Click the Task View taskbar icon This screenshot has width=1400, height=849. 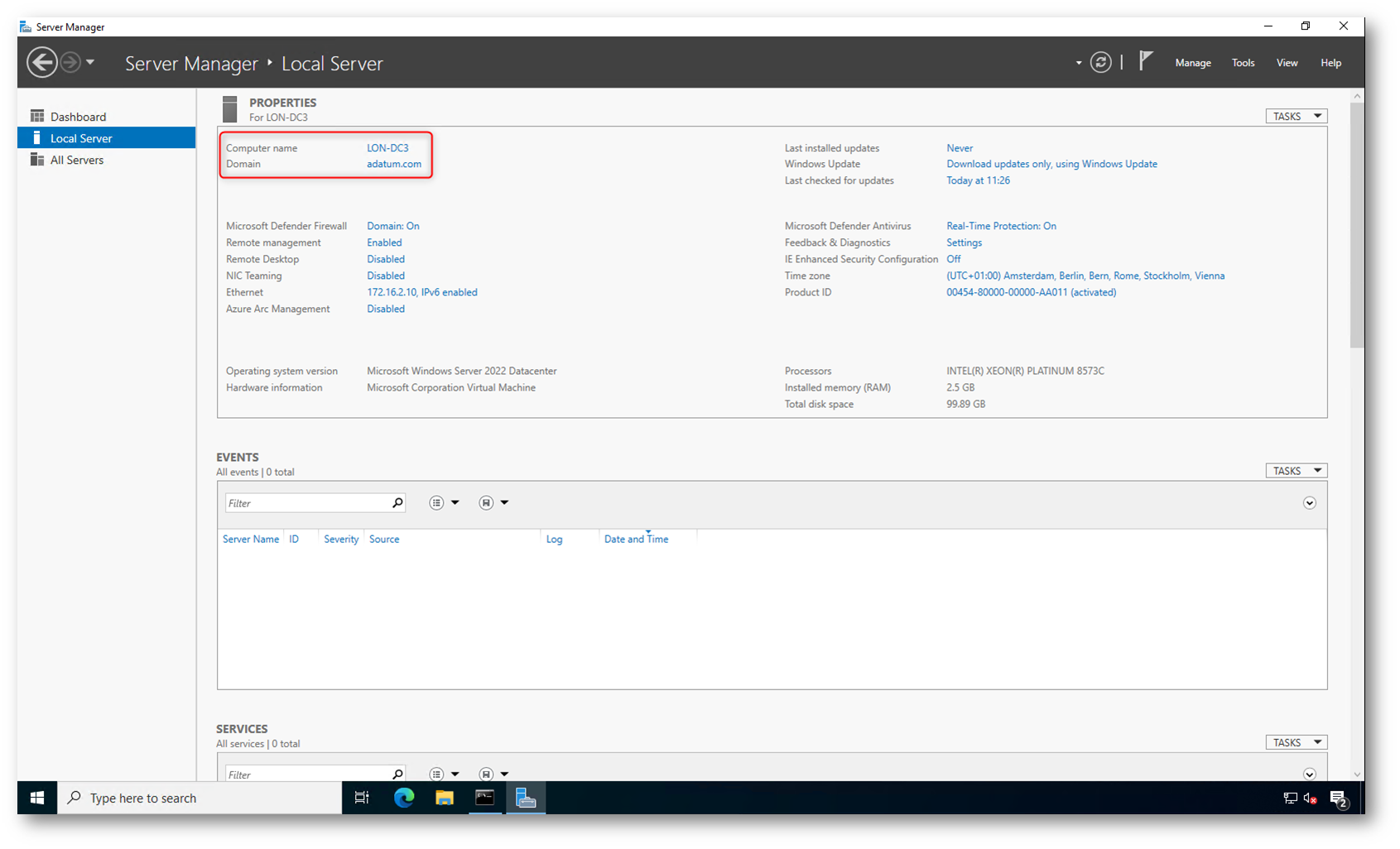[x=362, y=798]
